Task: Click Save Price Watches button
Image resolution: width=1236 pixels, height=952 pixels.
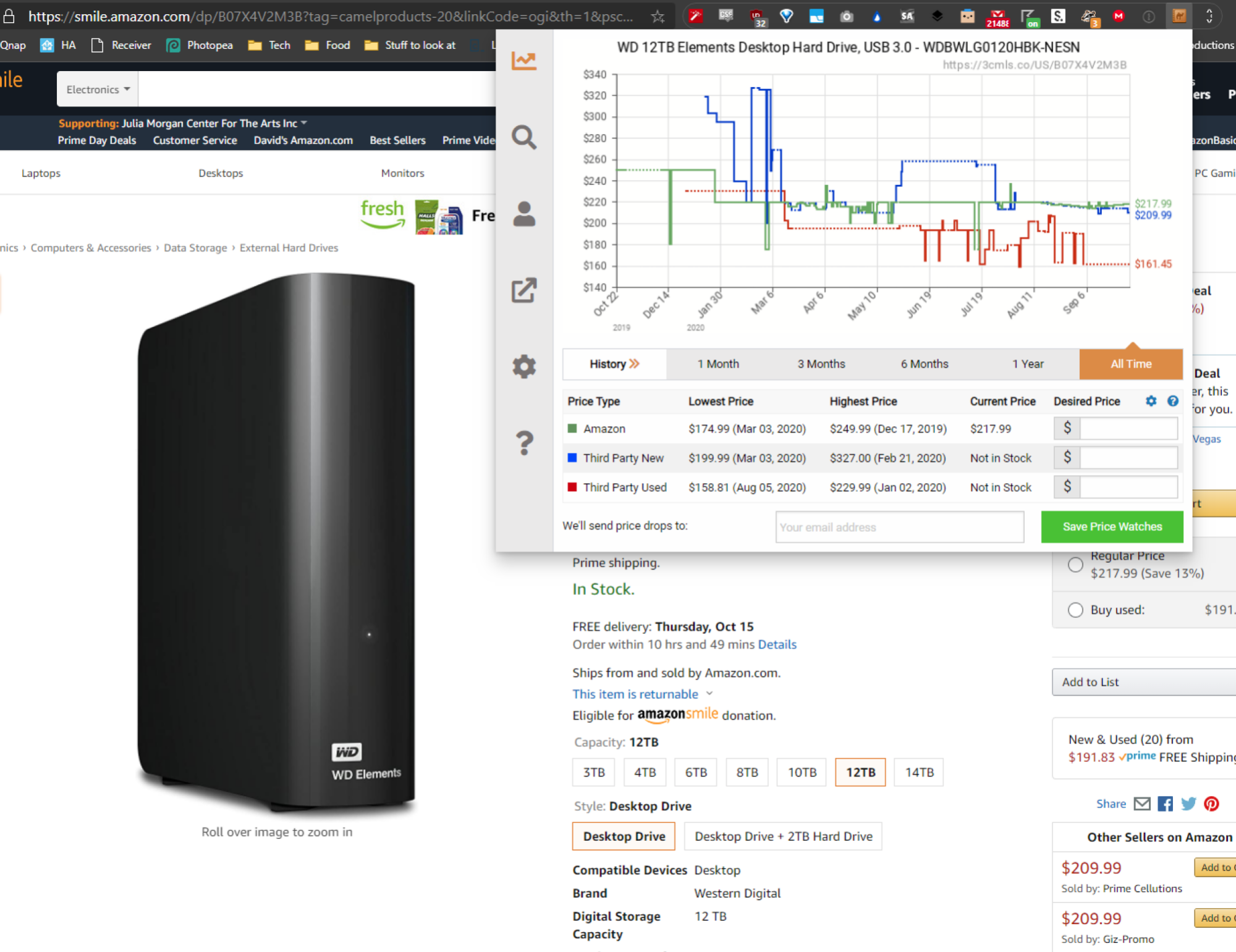Action: click(x=1112, y=526)
